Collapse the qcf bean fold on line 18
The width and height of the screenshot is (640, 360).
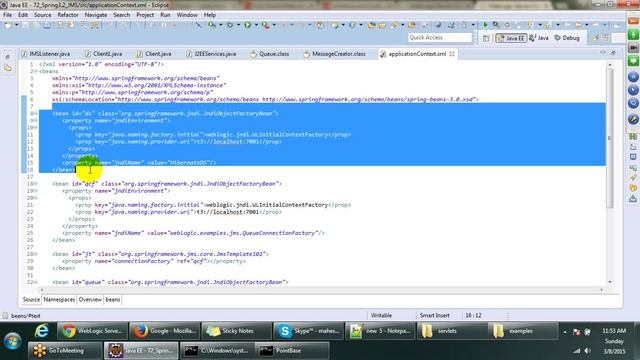click(x=36, y=184)
